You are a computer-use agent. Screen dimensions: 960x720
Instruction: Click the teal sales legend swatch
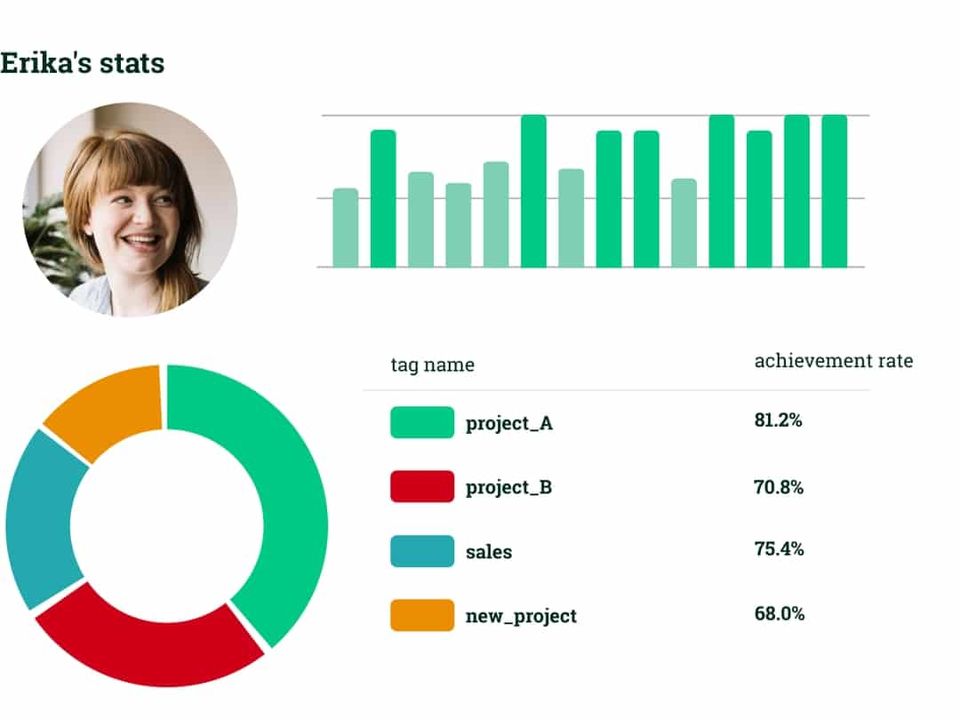pos(422,551)
